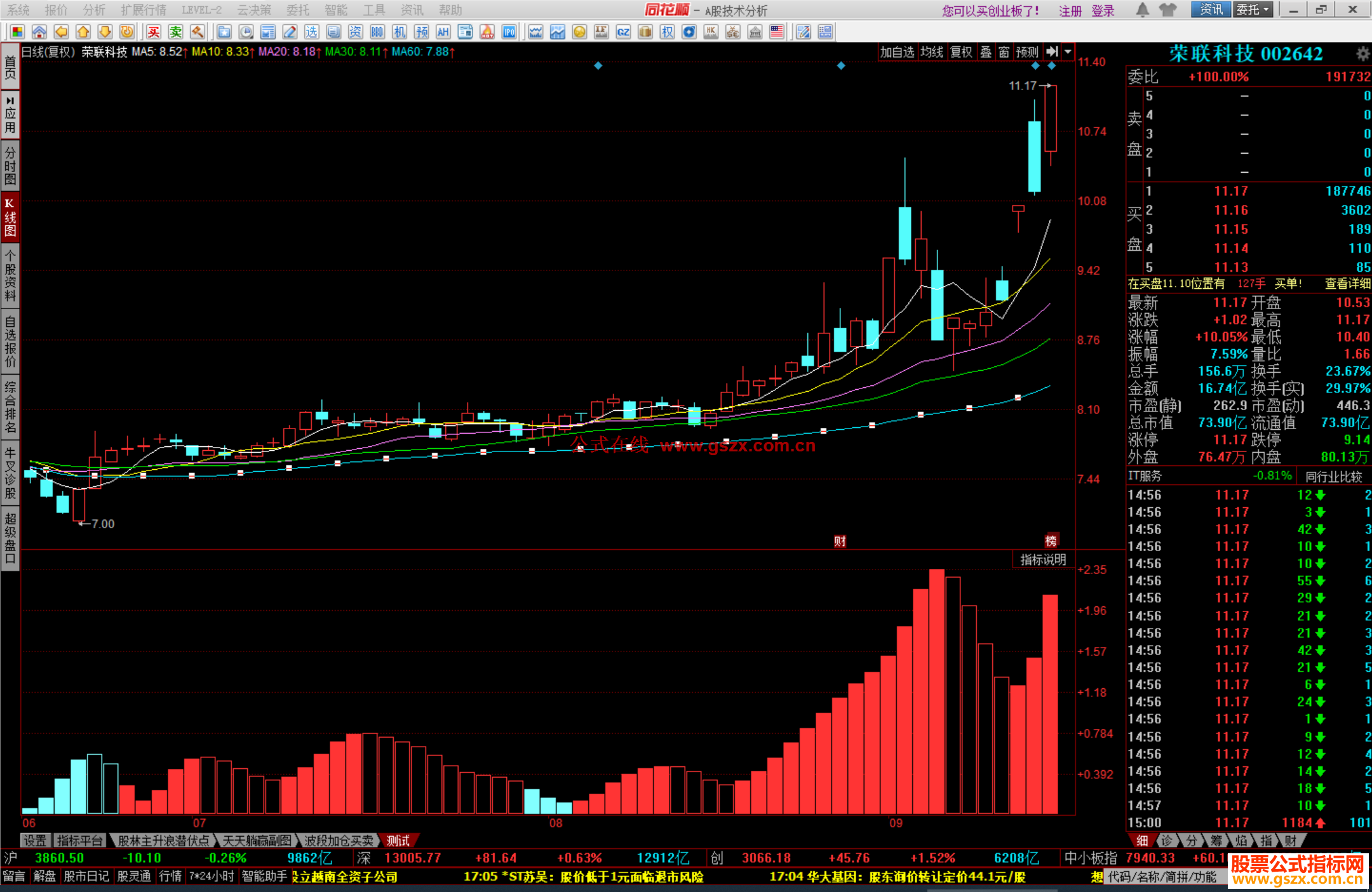This screenshot has height=892, width=1372.
Task: Click the up arrow toolbar icon
Action: (83, 32)
